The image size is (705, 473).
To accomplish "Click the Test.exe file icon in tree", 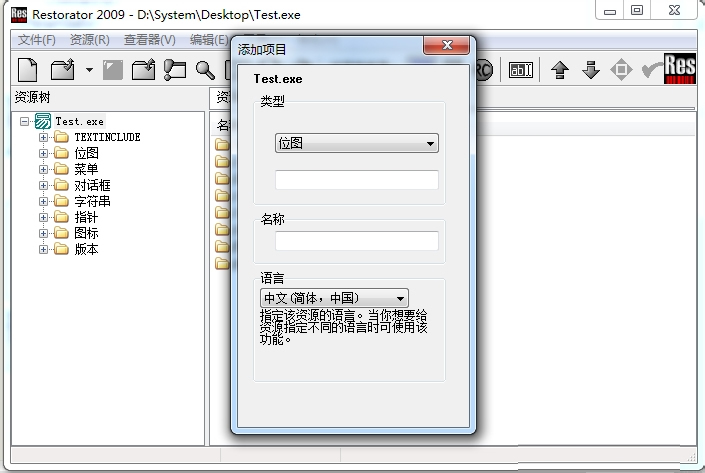I will [x=43, y=121].
